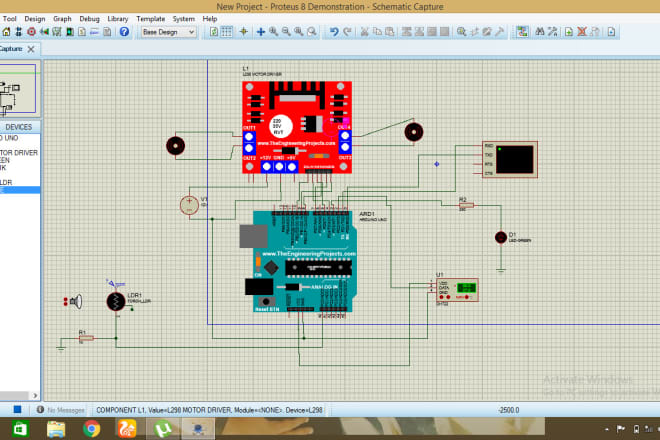Image resolution: width=660 pixels, height=440 pixels.
Task: Click the Redo arrow icon
Action: (x=347, y=32)
